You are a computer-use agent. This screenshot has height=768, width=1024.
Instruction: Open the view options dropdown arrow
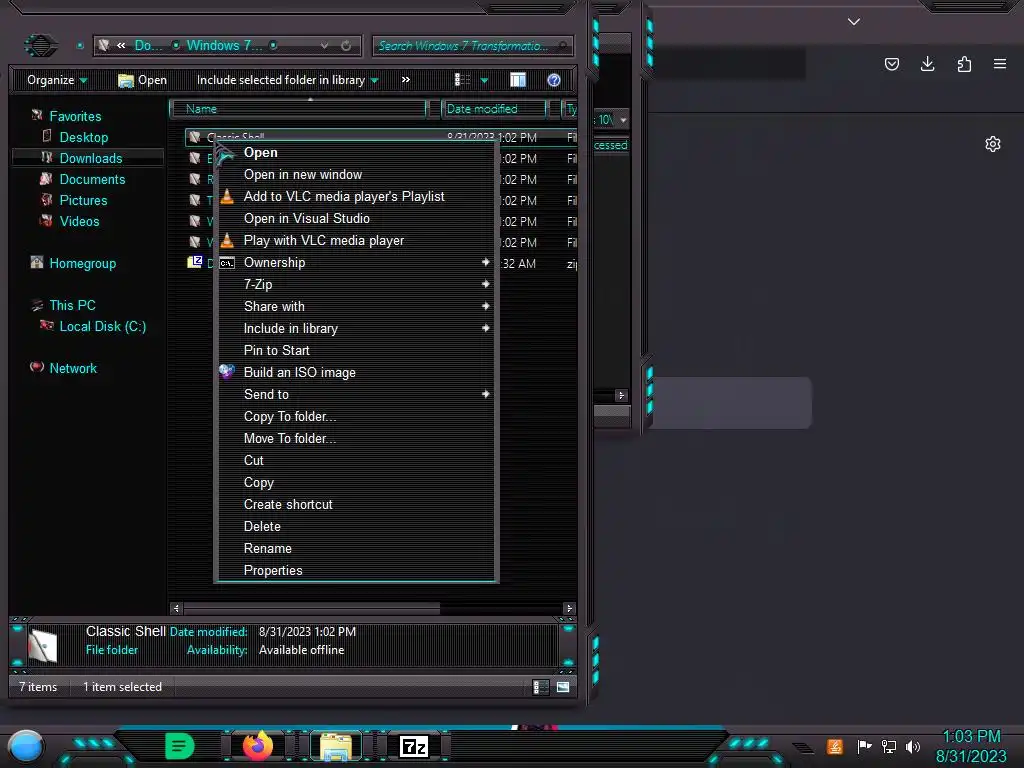pyautogui.click(x=485, y=80)
